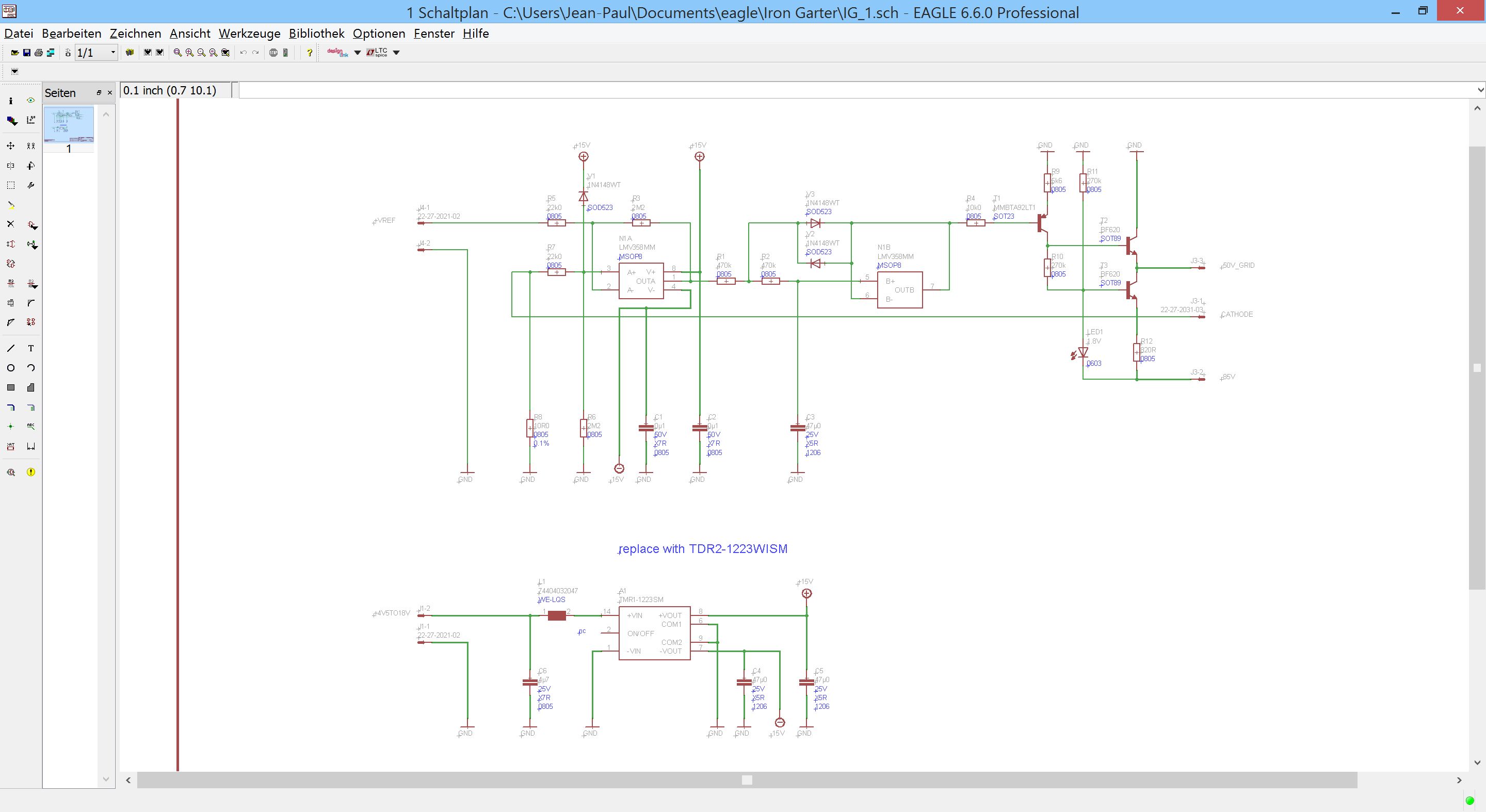Viewport: 1486px width, 812px height.
Task: Open the Zeichnen menu
Action: 136,34
